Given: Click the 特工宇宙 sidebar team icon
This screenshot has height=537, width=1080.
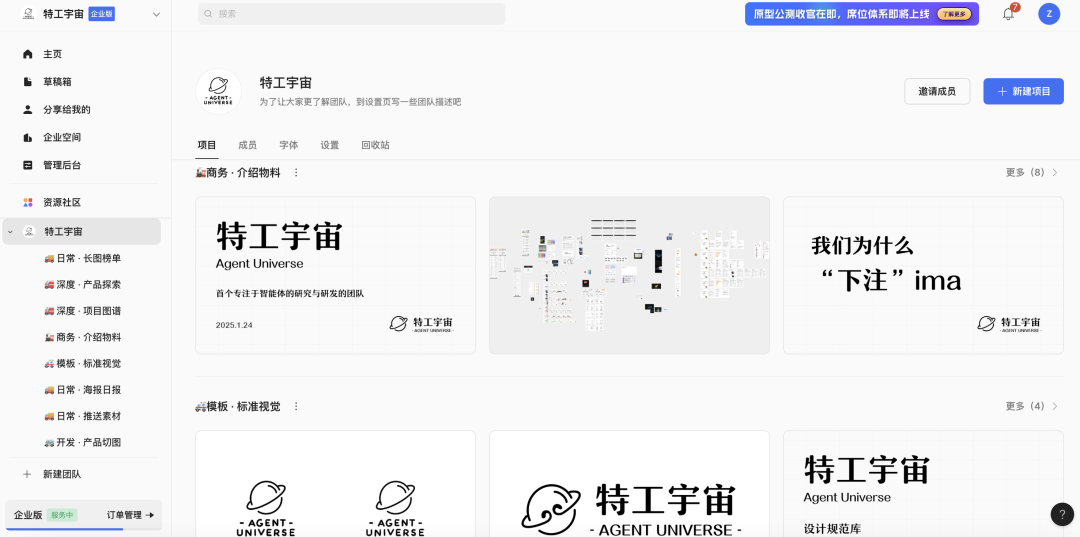Looking at the screenshot, I should [29, 232].
